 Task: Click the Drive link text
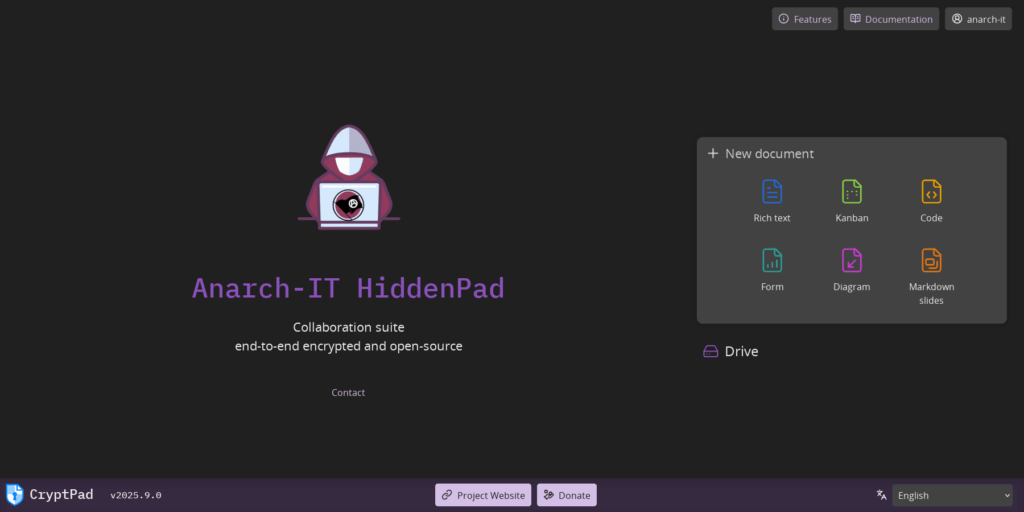coord(741,352)
